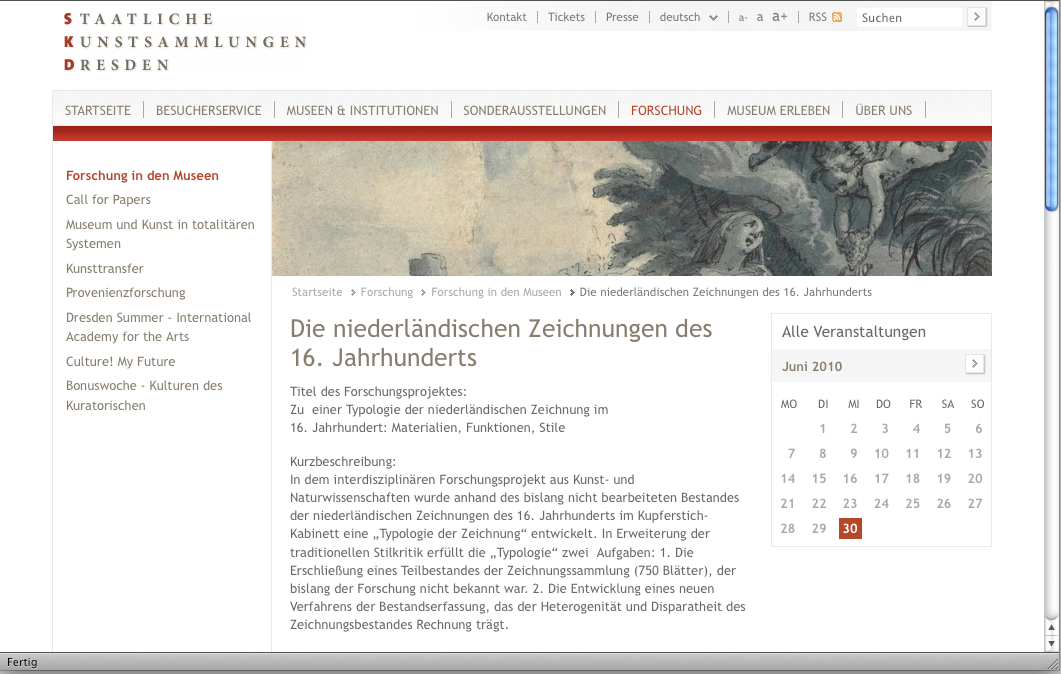Click Titel des Forschungsprojektes text
Image resolution: width=1061 pixels, height=674 pixels.
point(378,391)
